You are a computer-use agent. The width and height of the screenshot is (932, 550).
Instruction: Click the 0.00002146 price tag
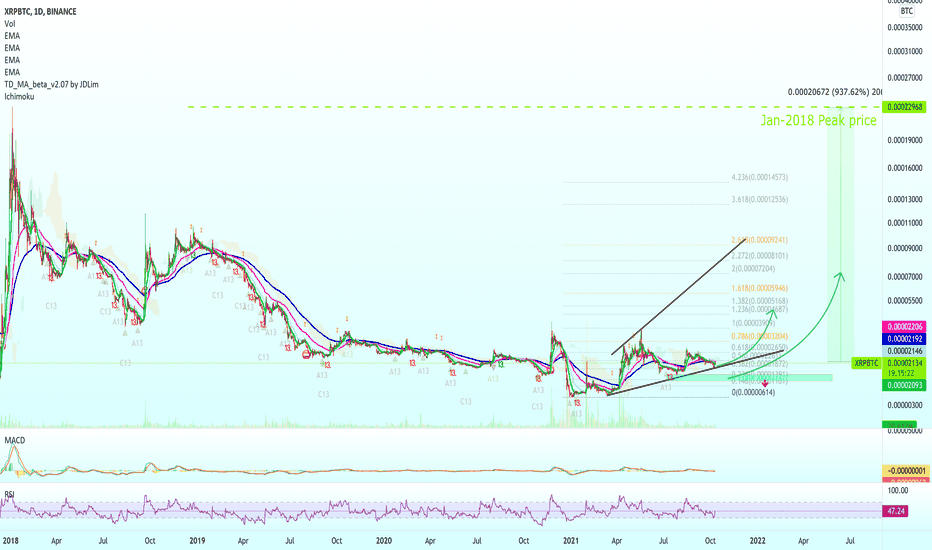[x=905, y=351]
